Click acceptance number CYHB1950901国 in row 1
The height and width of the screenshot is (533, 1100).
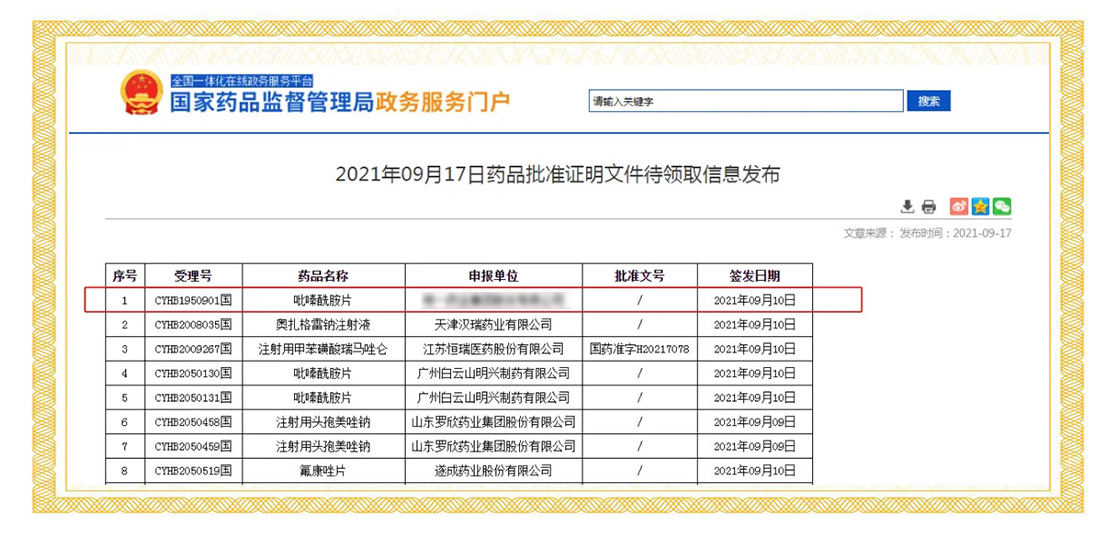[193, 300]
